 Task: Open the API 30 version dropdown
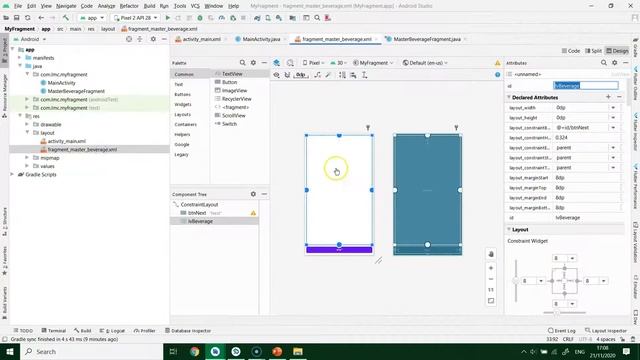[338, 63]
